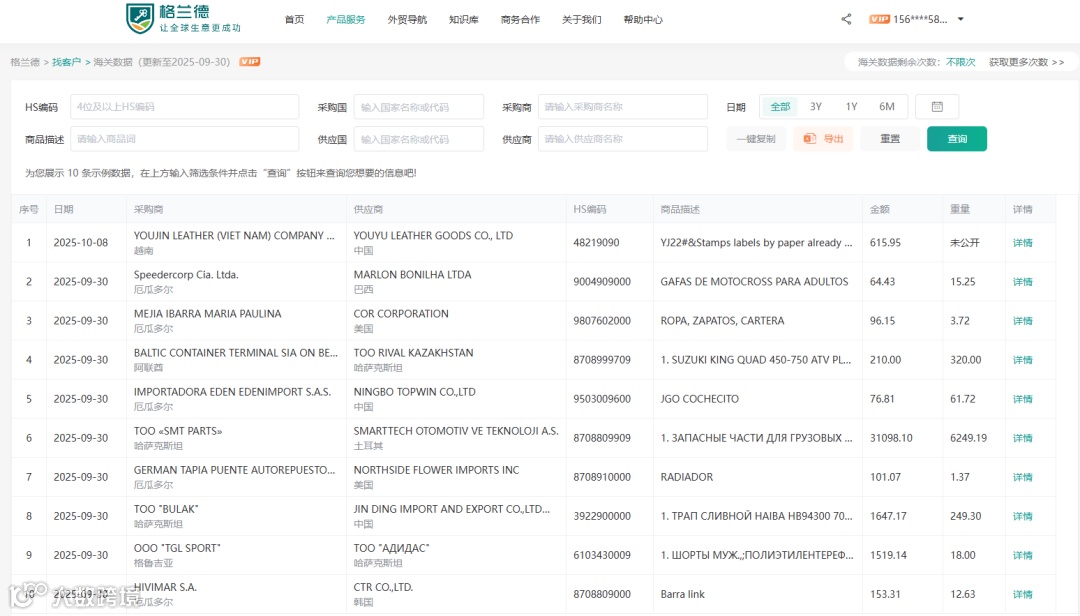The width and height of the screenshot is (1080, 616).
Task: Click description GAFAS DE MOTOCROSS PARA ADULTOS
Action: click(x=754, y=282)
